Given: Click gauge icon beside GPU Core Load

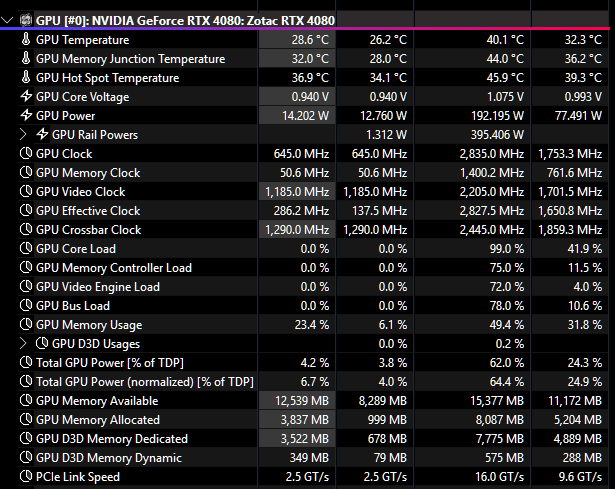Looking at the screenshot, I should click(x=26, y=248).
